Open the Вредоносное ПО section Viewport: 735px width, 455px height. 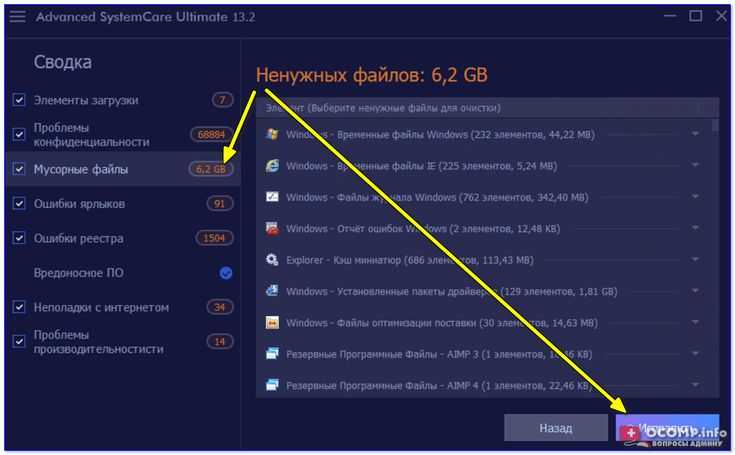click(x=79, y=273)
